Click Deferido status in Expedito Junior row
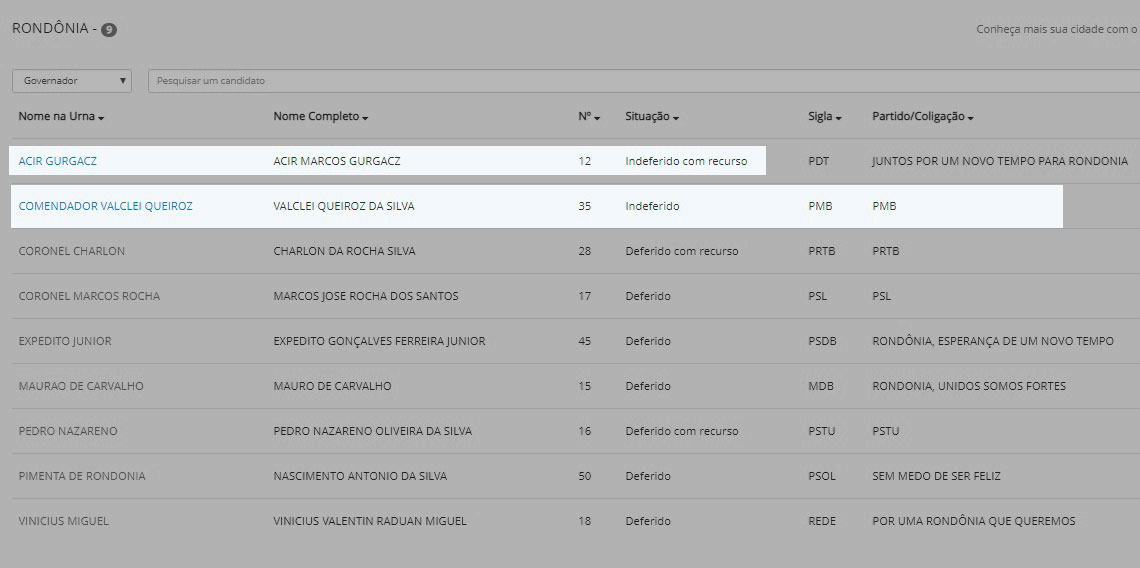 coord(648,341)
